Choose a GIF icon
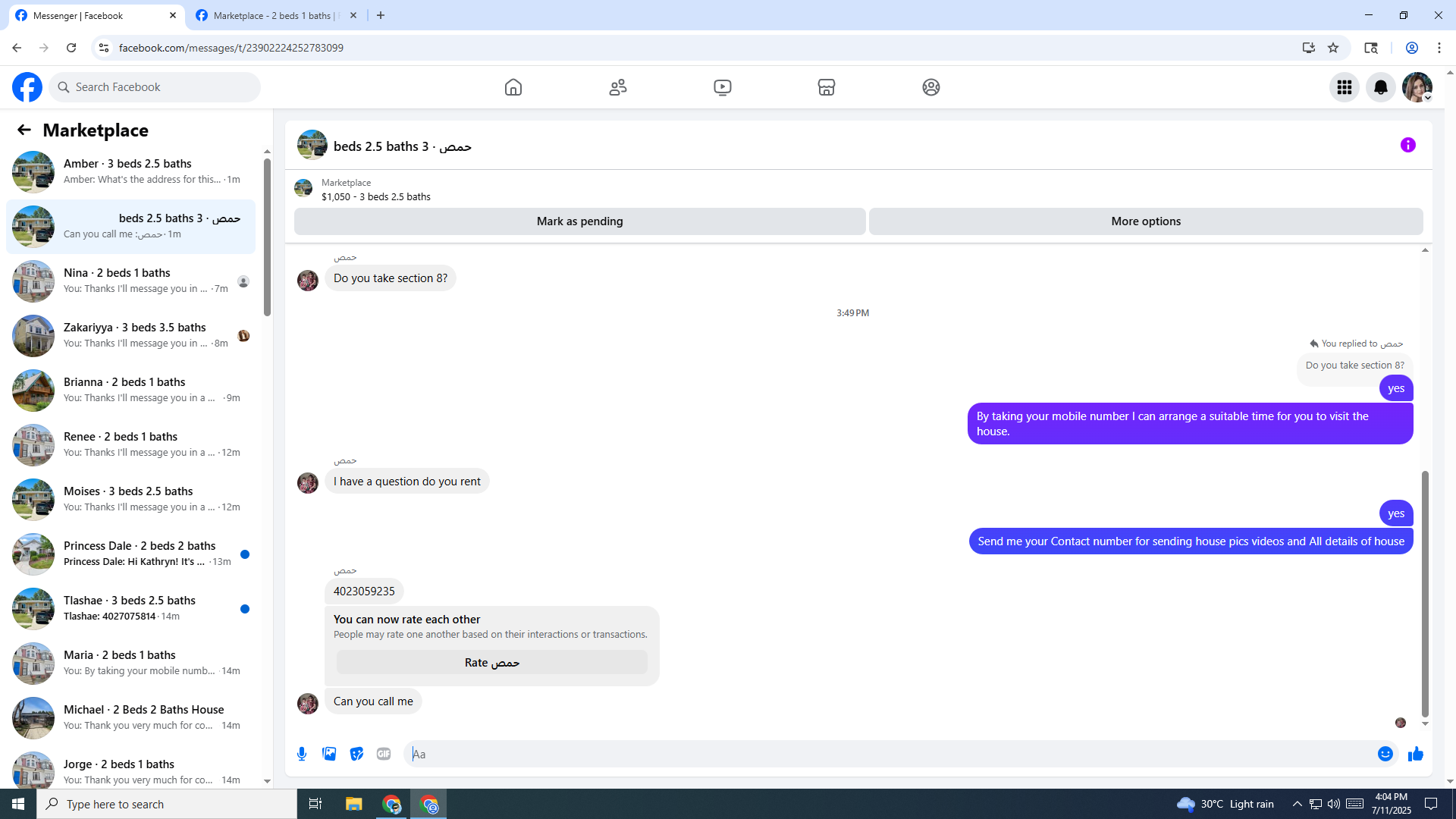Viewport: 1456px width, 819px height. pos(384,754)
